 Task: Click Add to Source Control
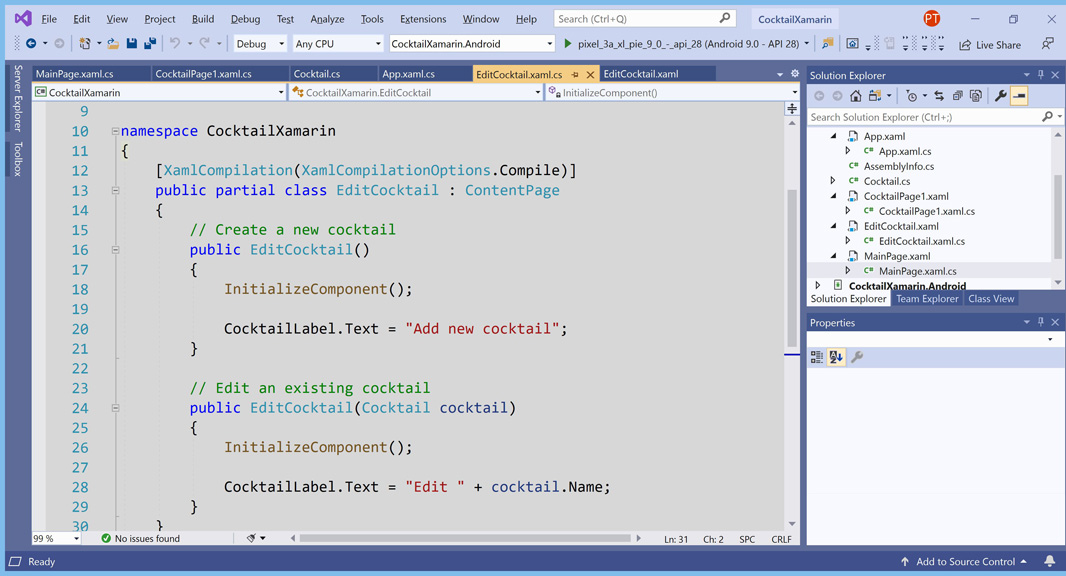coord(965,562)
